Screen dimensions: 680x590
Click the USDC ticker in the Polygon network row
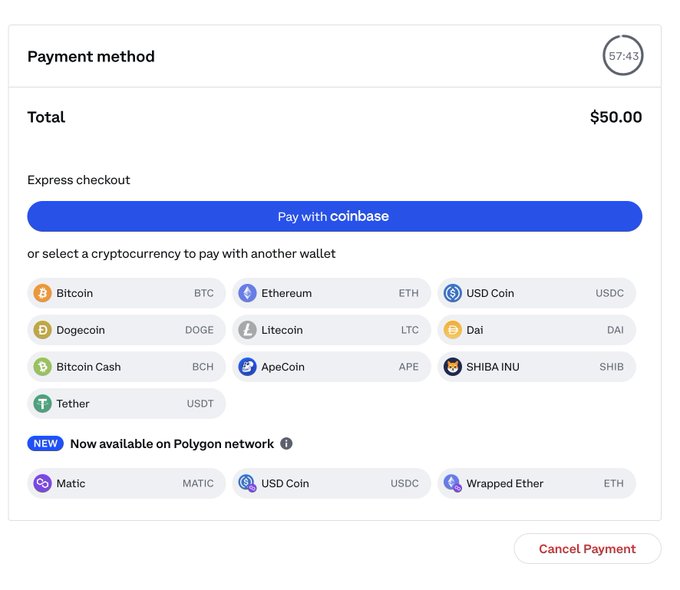tap(405, 483)
